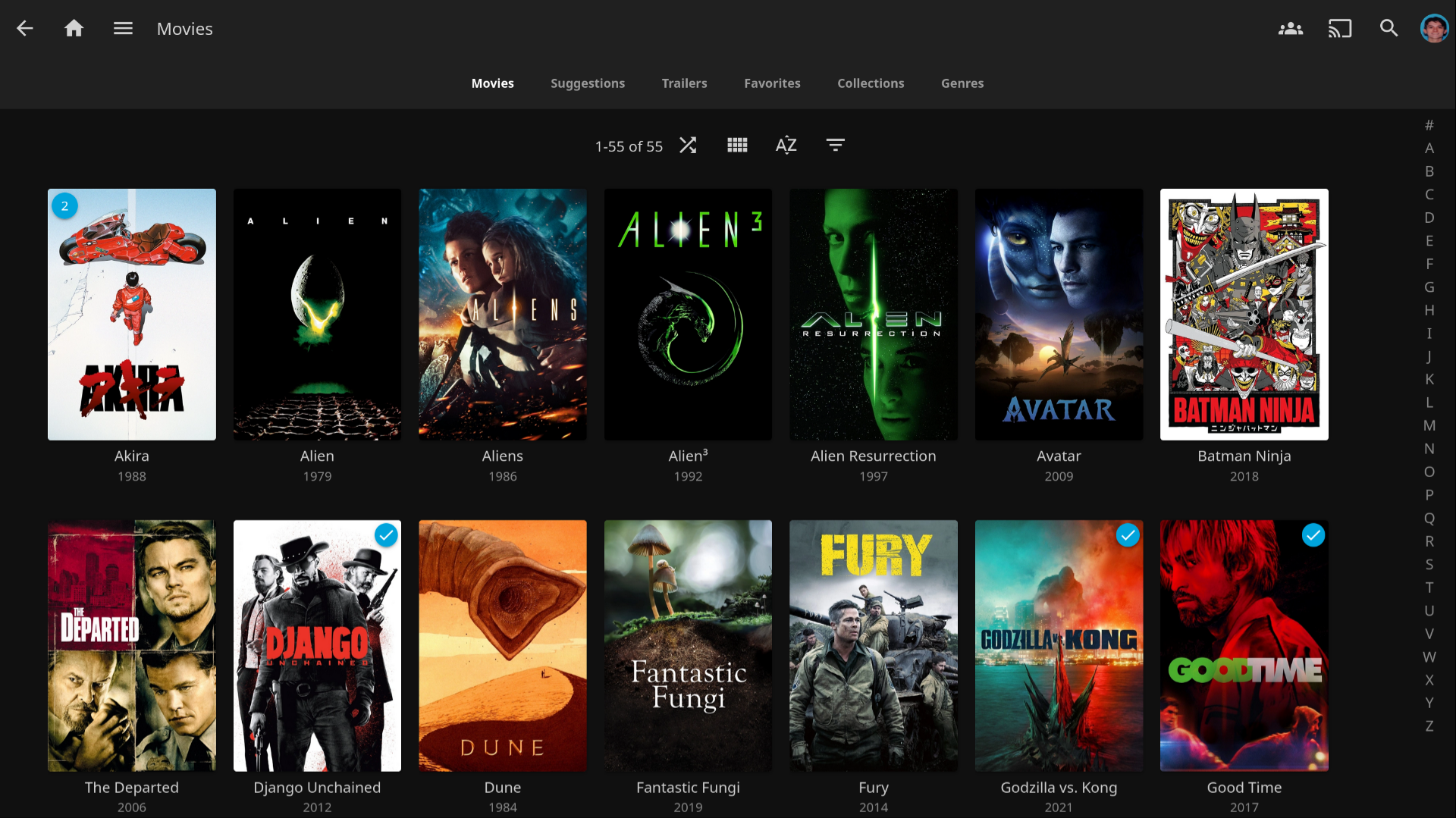Image resolution: width=1456 pixels, height=818 pixels.
Task: Open the Alien³ poster
Action: tap(688, 315)
